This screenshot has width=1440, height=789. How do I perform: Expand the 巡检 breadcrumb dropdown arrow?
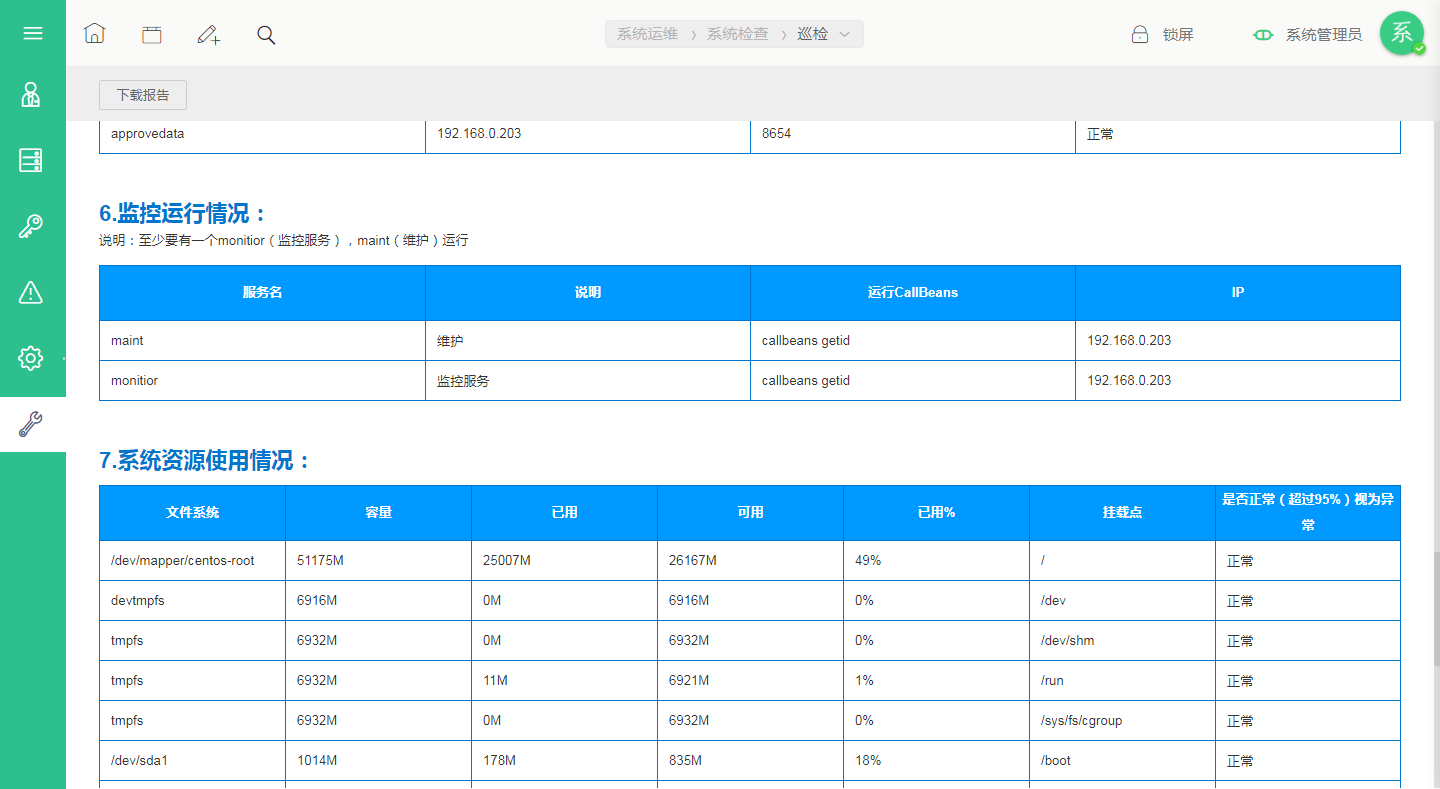pos(844,34)
